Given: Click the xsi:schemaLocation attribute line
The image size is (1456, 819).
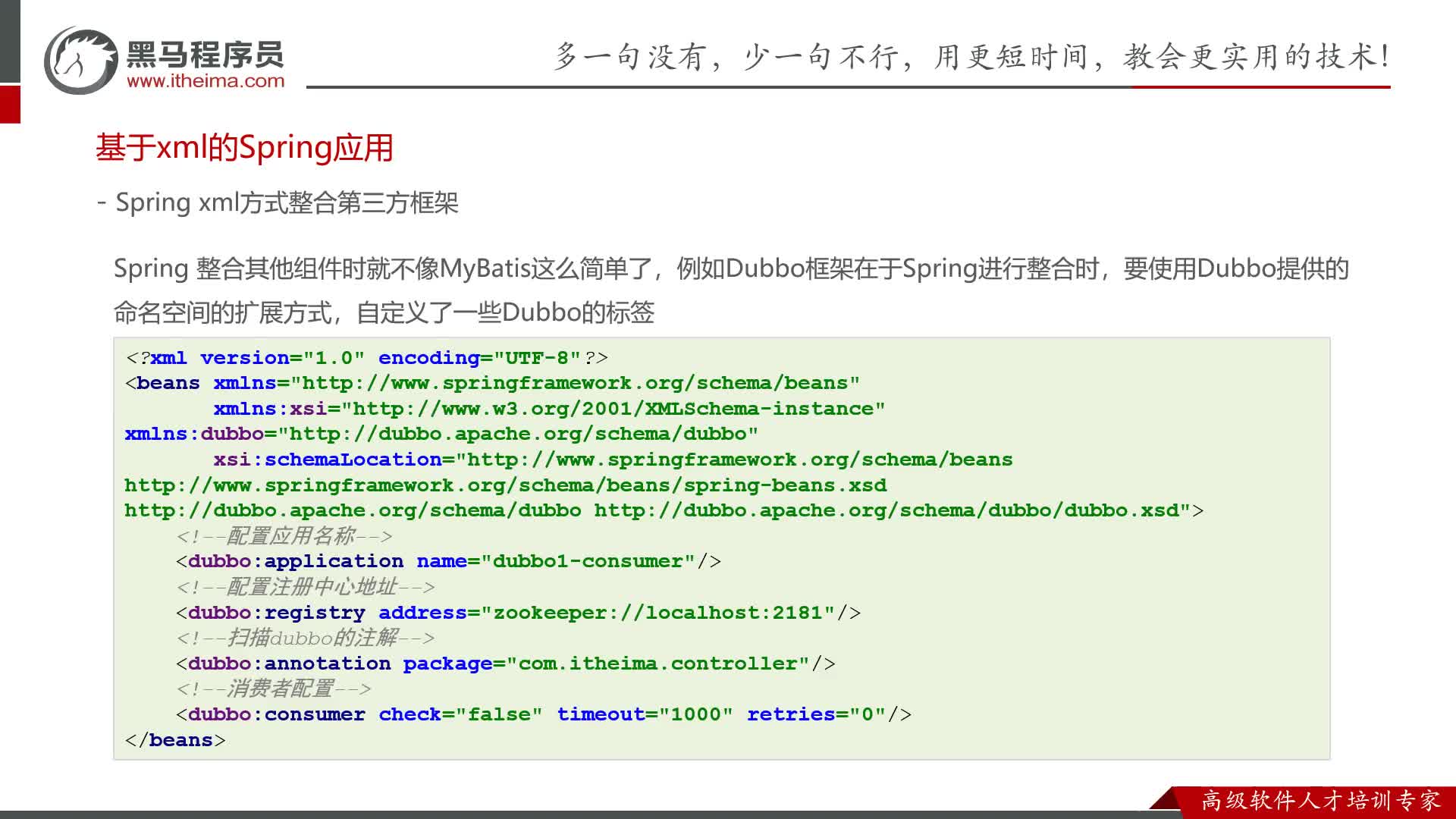Looking at the screenshot, I should point(613,460).
